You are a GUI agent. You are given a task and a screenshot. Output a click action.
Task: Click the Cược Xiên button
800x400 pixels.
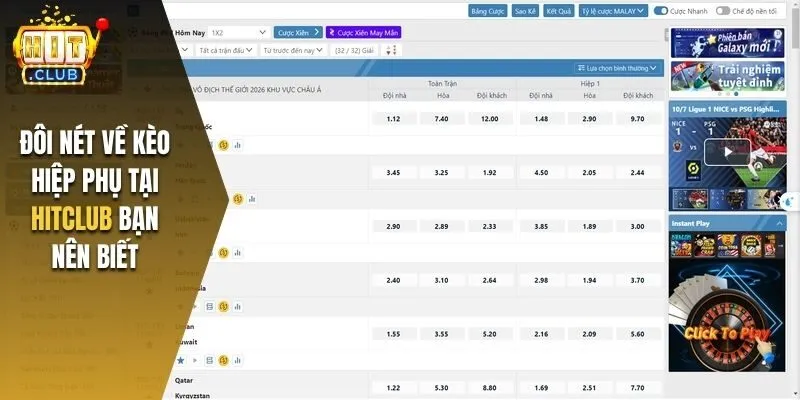tap(298, 32)
